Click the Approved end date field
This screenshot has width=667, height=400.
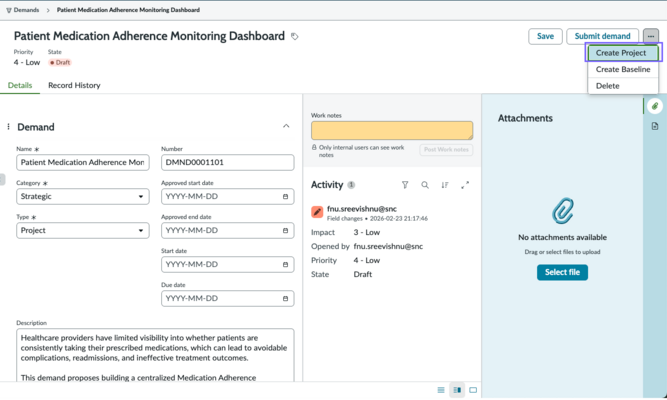point(228,231)
